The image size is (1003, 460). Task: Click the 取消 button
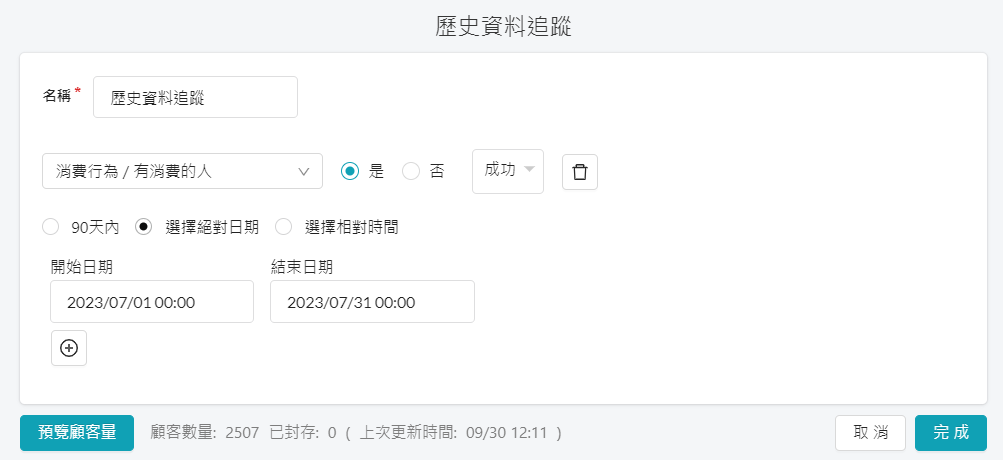click(871, 433)
